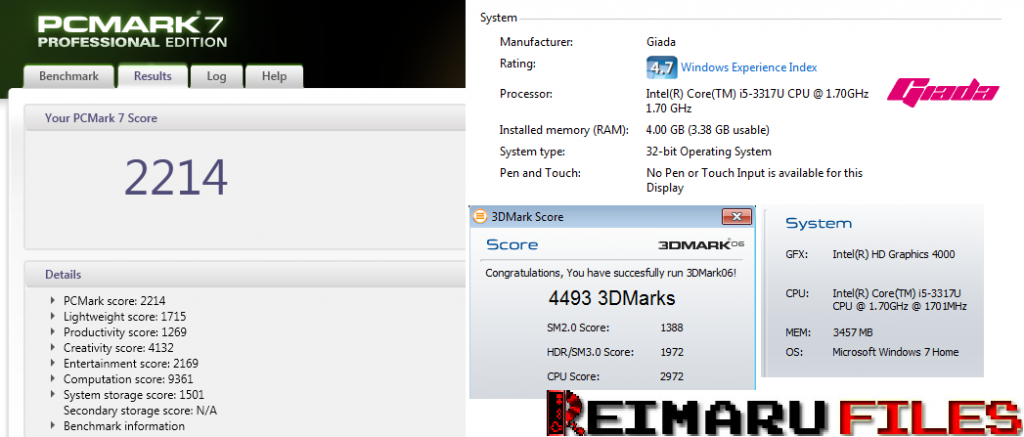The height and width of the screenshot is (437, 1024).
Task: Click the 3DMark Score window title icon
Action: tap(480, 217)
